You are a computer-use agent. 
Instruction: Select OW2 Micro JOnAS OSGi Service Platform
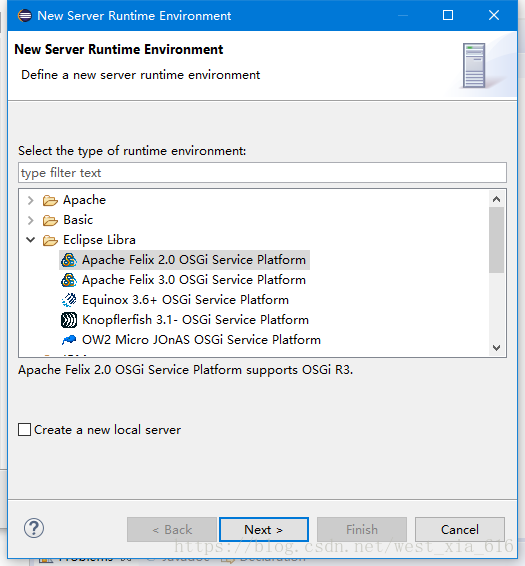coord(201,340)
